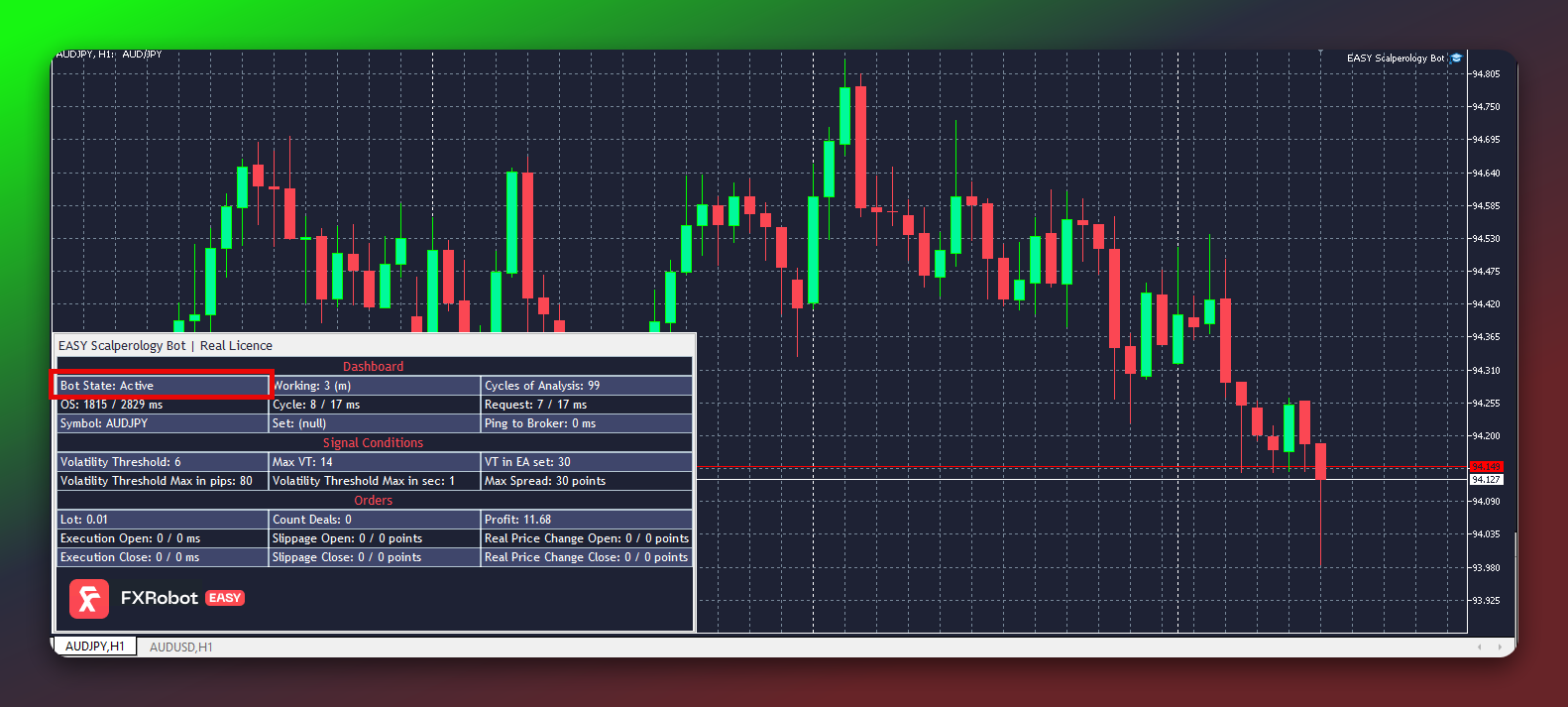Click the 'EASY Scalperology Bot | Real Licence' title
1568x707 pixels.
coord(166,346)
